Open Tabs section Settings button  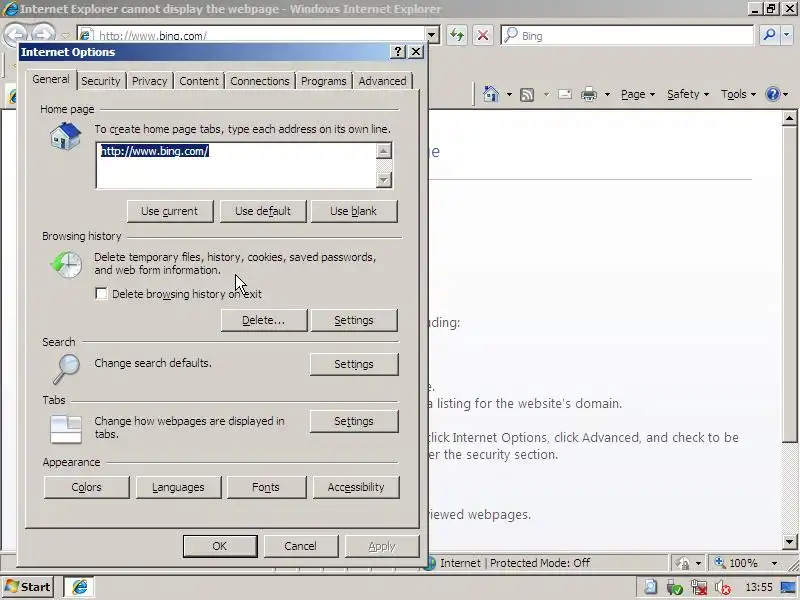(354, 421)
